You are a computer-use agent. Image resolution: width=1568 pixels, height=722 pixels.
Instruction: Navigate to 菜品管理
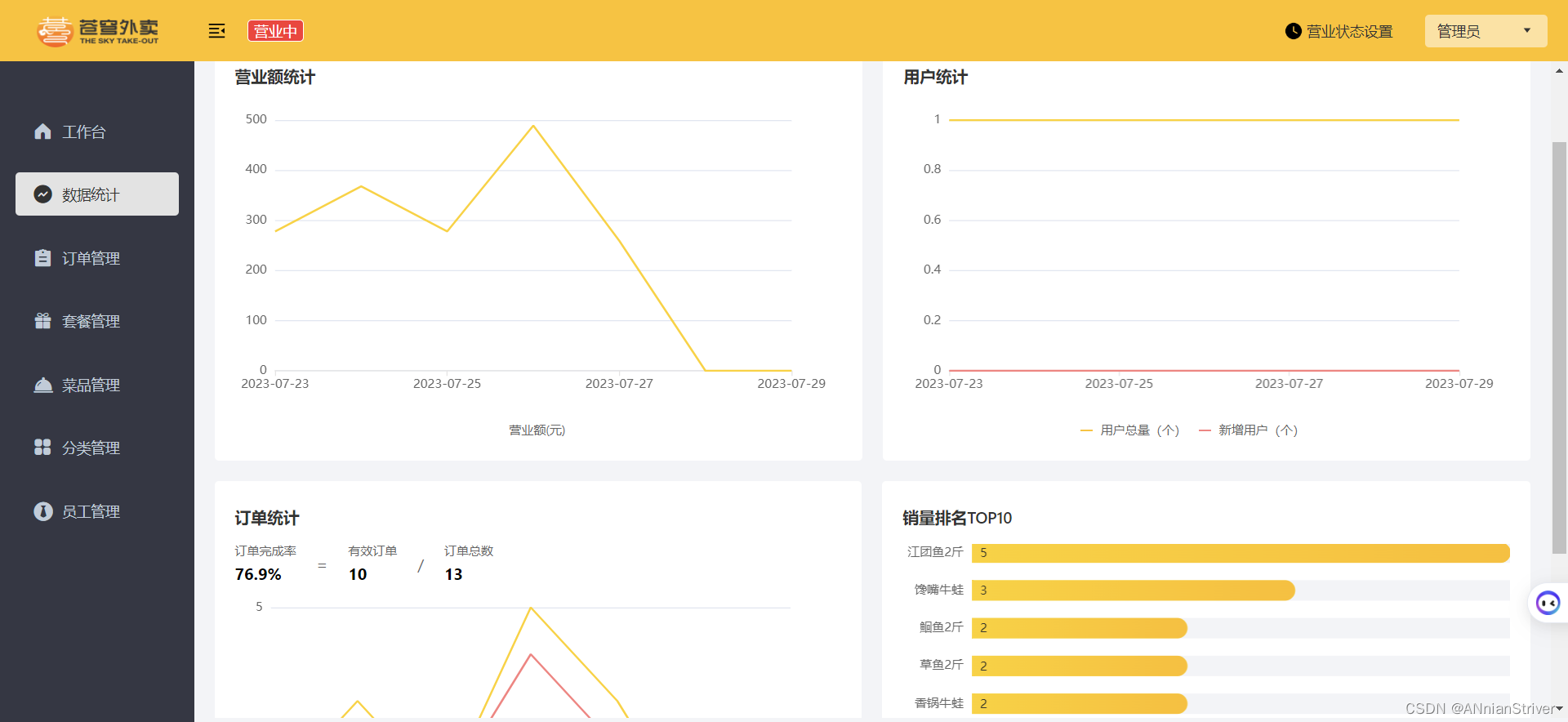97,385
